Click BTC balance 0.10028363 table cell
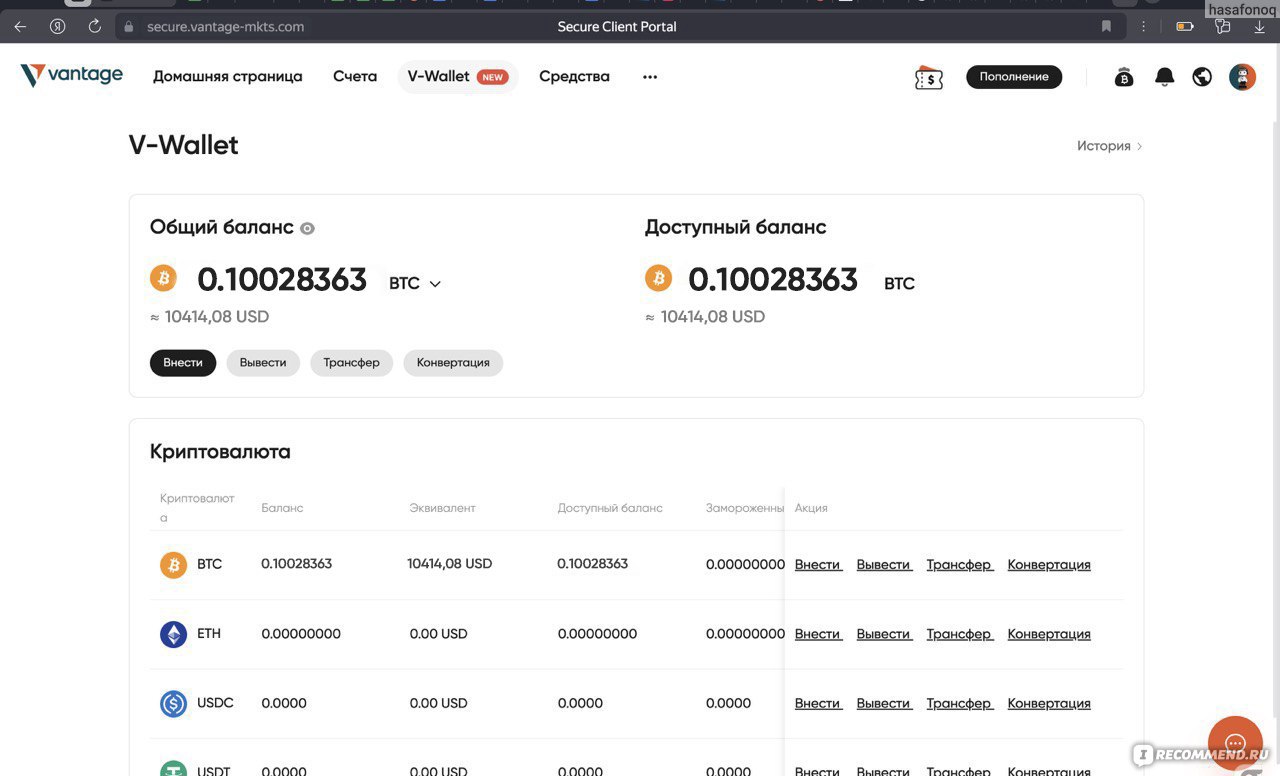1280x776 pixels. point(297,564)
